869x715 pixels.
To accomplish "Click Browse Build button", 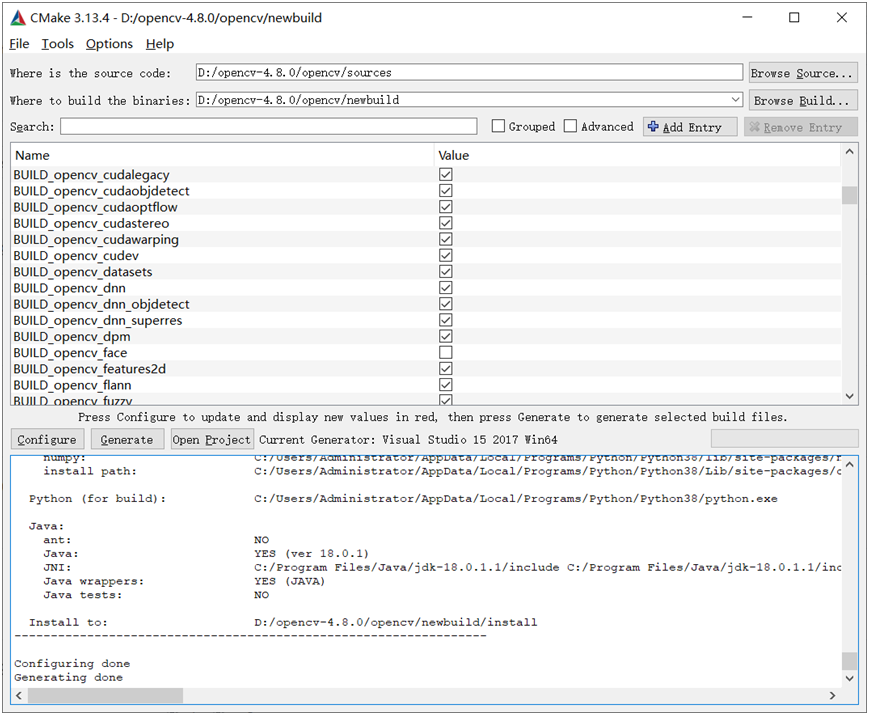I will [802, 100].
